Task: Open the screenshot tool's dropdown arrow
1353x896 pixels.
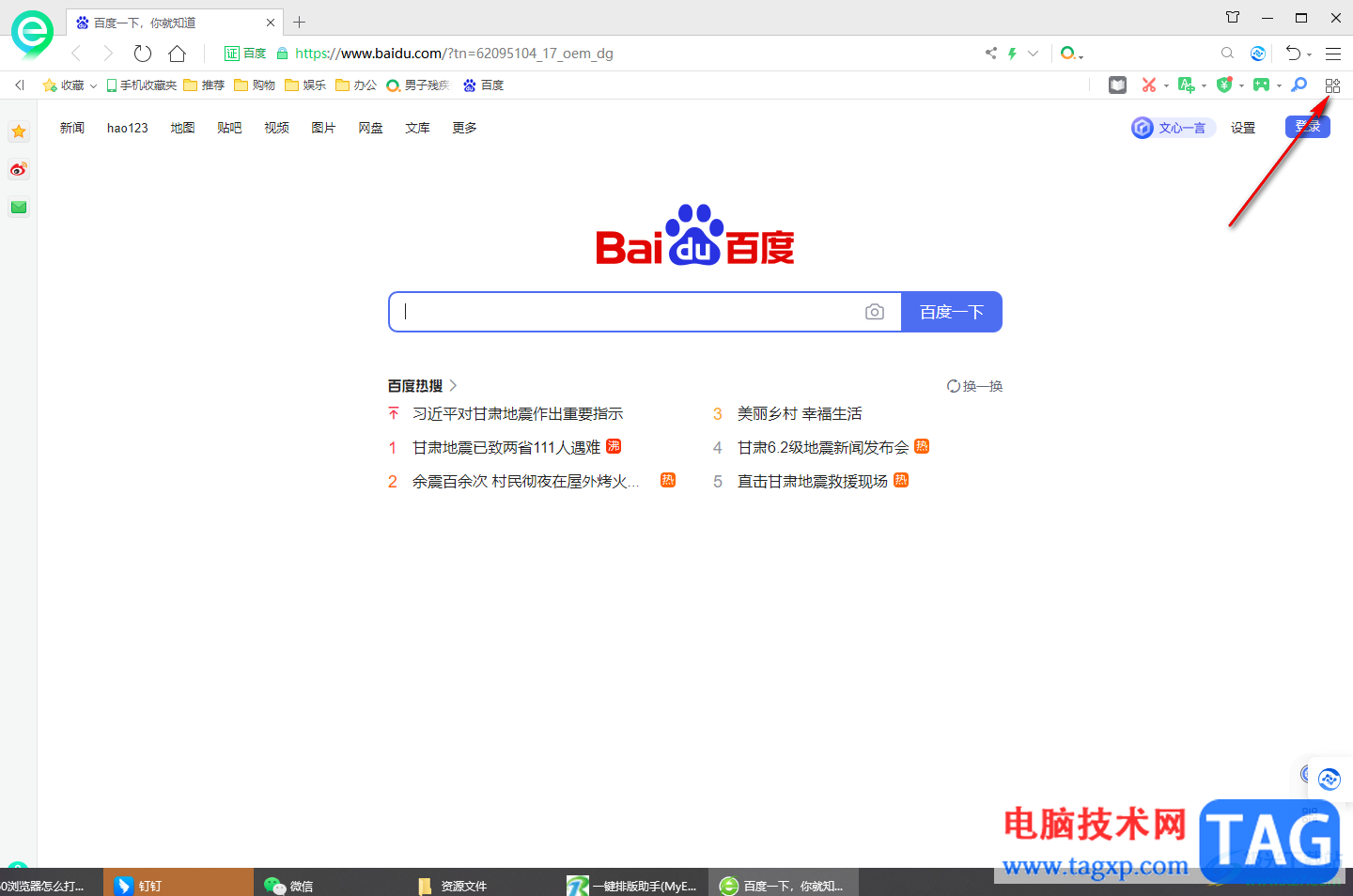Action: click(1165, 85)
